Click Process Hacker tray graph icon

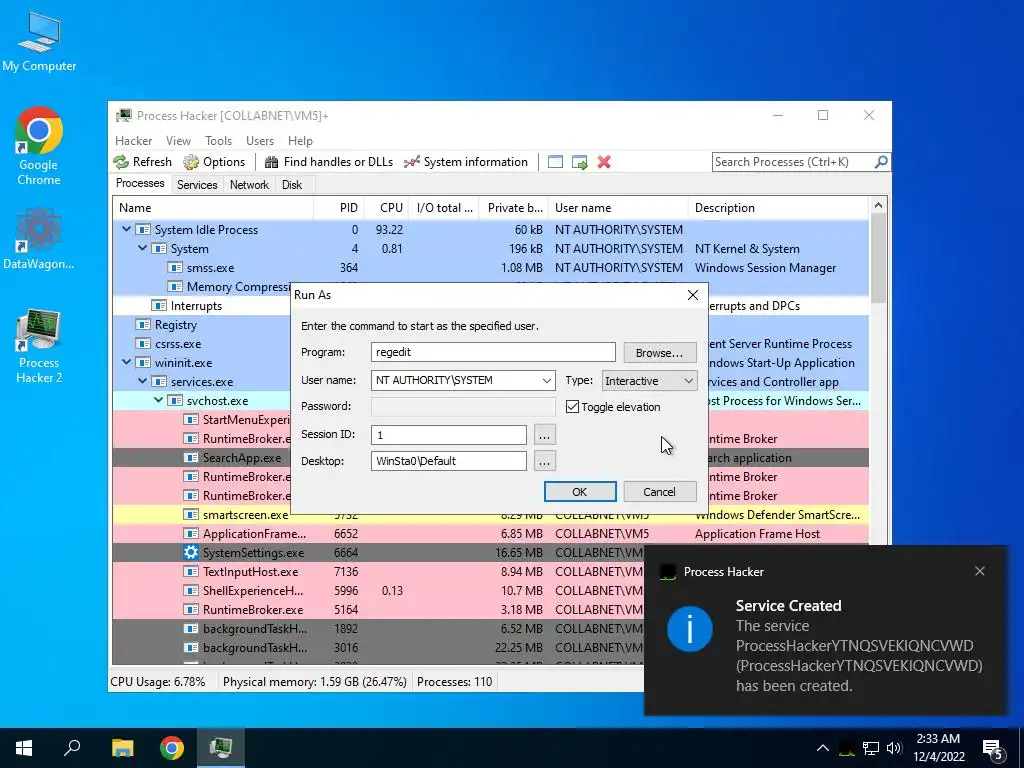[847, 748]
